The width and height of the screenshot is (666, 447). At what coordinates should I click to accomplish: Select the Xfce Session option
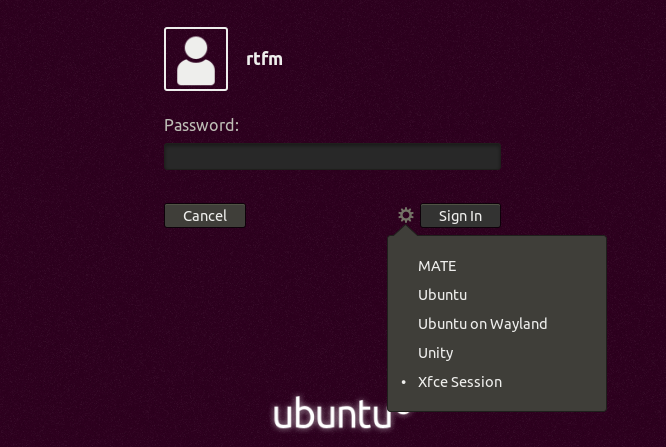[x=460, y=382]
